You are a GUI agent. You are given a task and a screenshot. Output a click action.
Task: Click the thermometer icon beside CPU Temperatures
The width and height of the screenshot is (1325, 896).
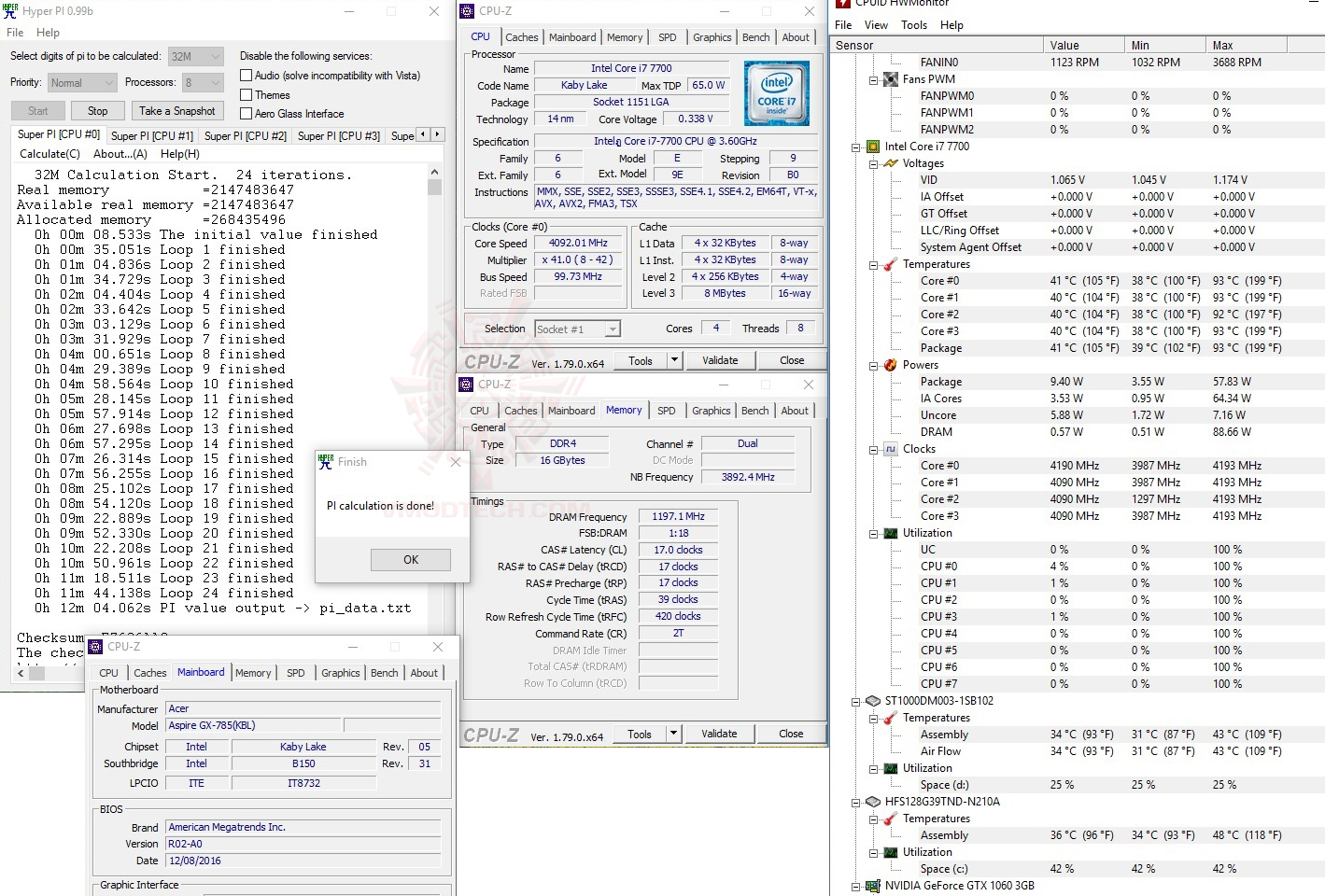pos(891,264)
